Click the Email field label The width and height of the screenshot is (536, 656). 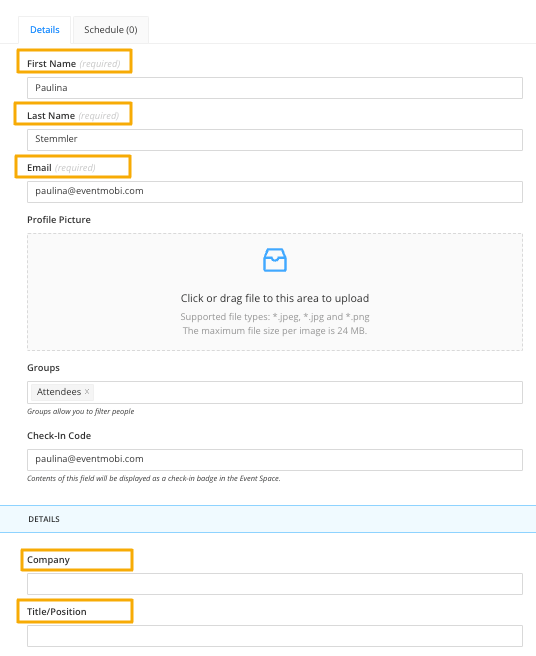[39, 168]
